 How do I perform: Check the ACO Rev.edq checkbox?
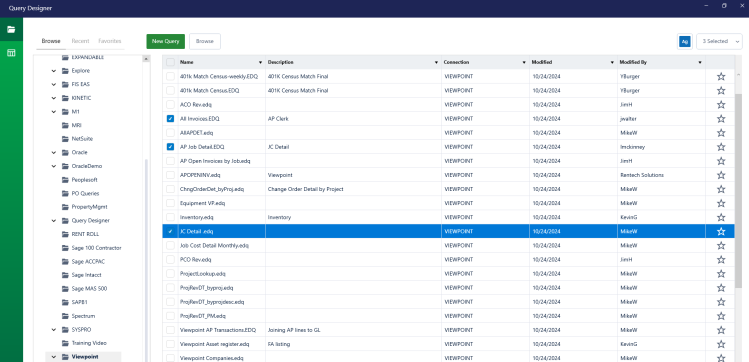170,105
